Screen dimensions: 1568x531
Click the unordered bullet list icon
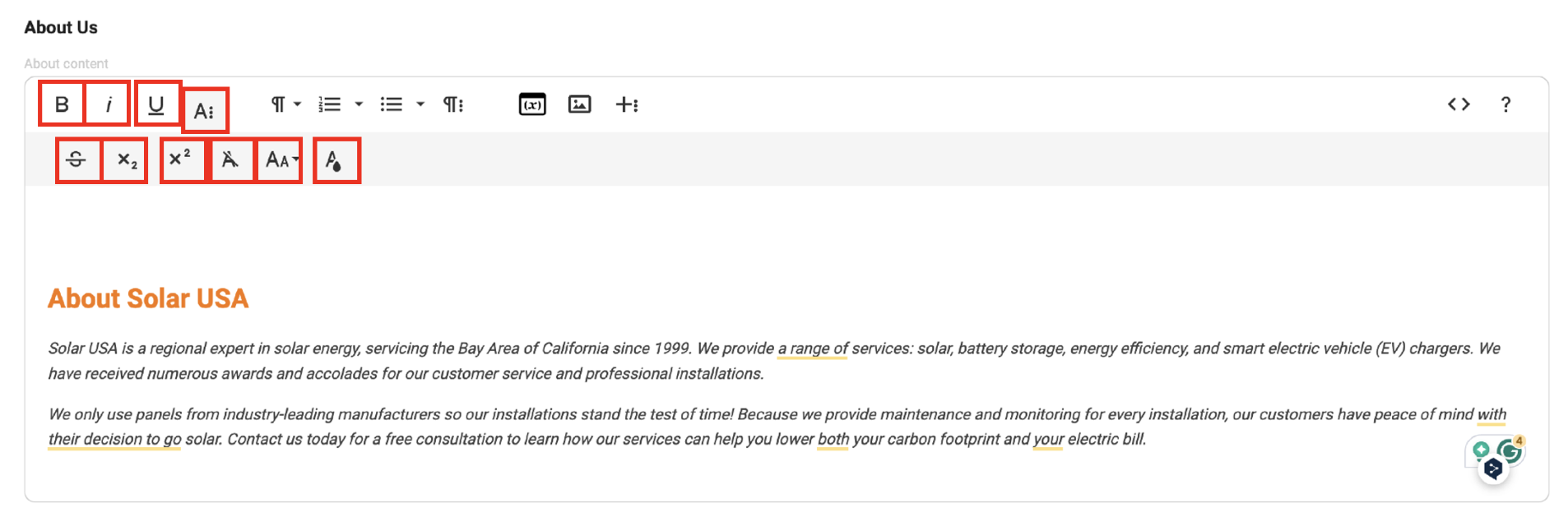point(392,104)
